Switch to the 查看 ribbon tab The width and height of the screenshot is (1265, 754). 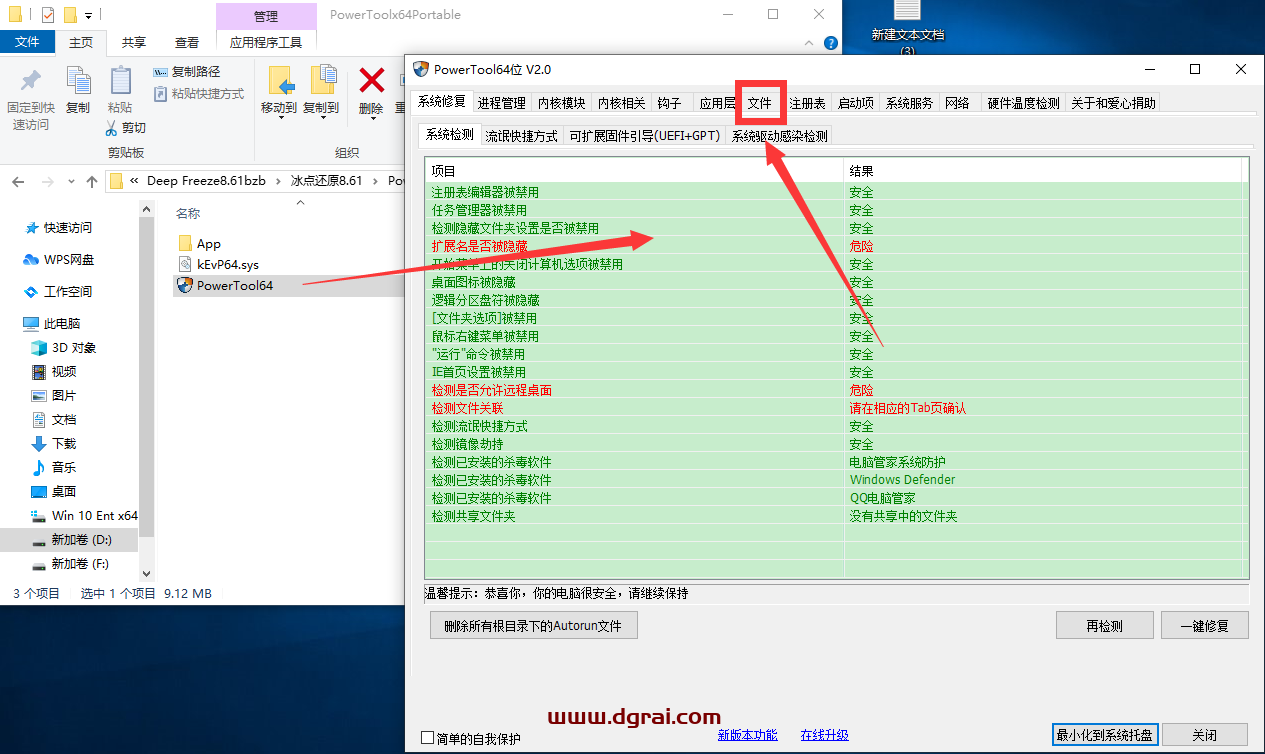pos(187,42)
